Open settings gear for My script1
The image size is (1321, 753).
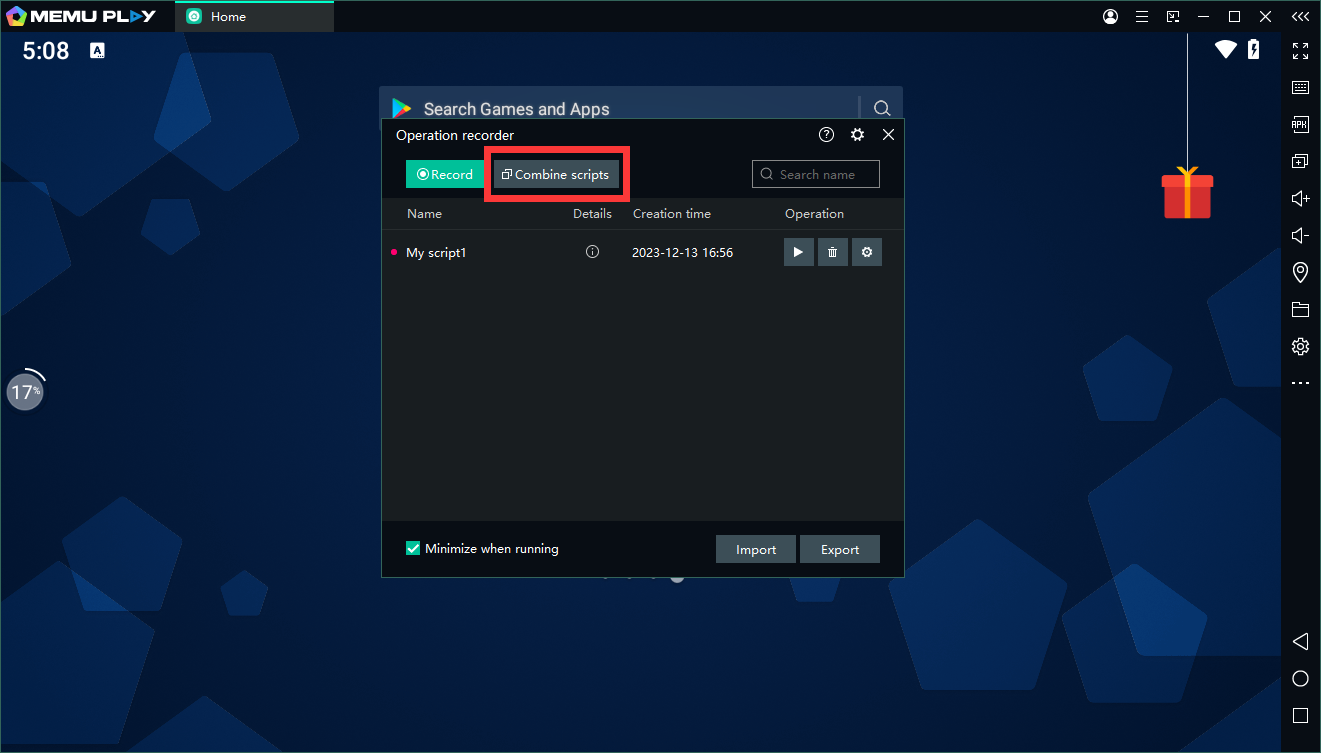[x=867, y=253]
